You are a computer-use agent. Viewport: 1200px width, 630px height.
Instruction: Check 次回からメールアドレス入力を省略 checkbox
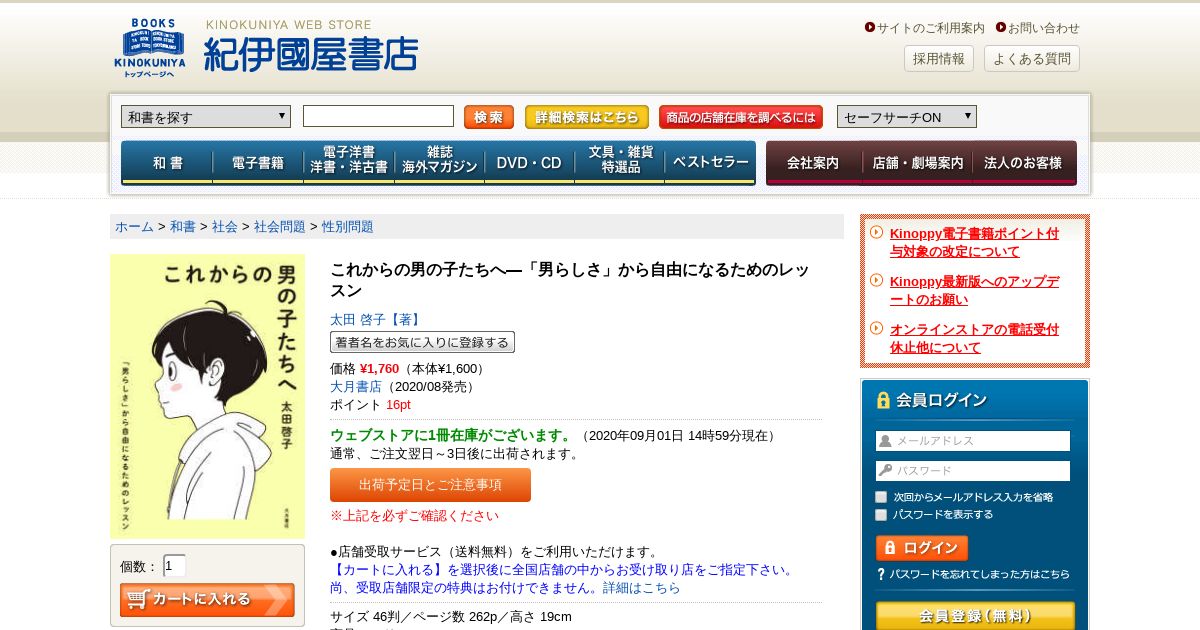(x=881, y=497)
